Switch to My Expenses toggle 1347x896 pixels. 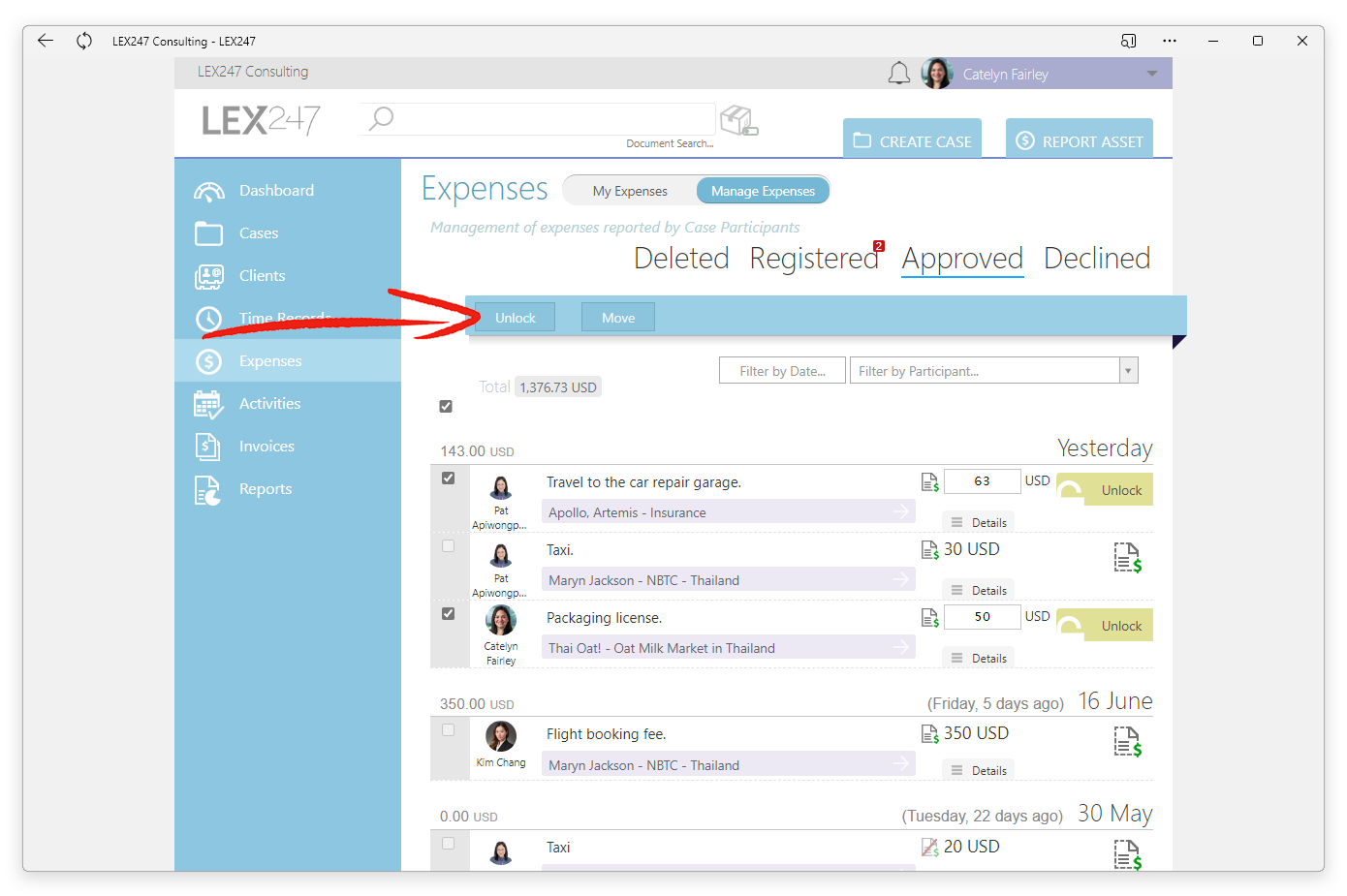[630, 191]
